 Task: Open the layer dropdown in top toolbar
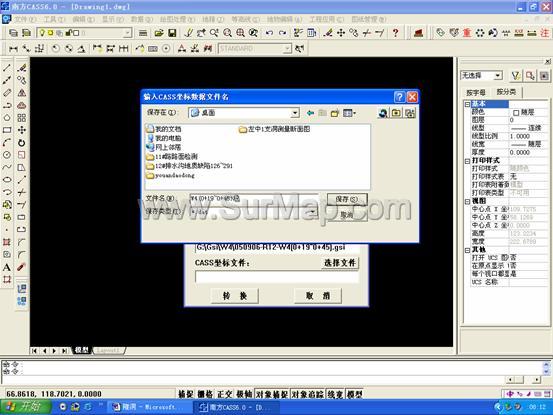pos(127,33)
